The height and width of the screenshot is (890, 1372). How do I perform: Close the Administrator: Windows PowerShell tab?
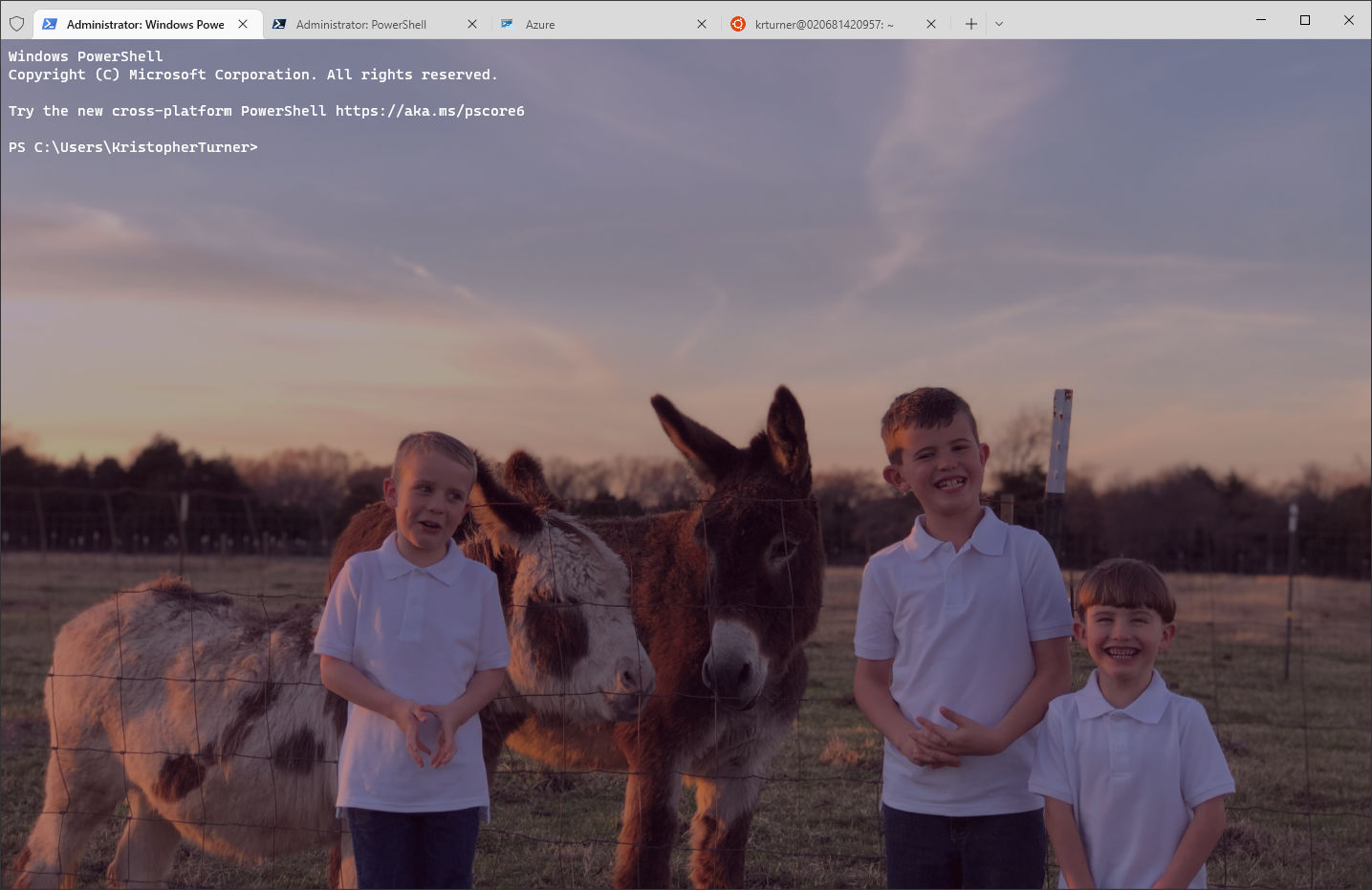243,24
